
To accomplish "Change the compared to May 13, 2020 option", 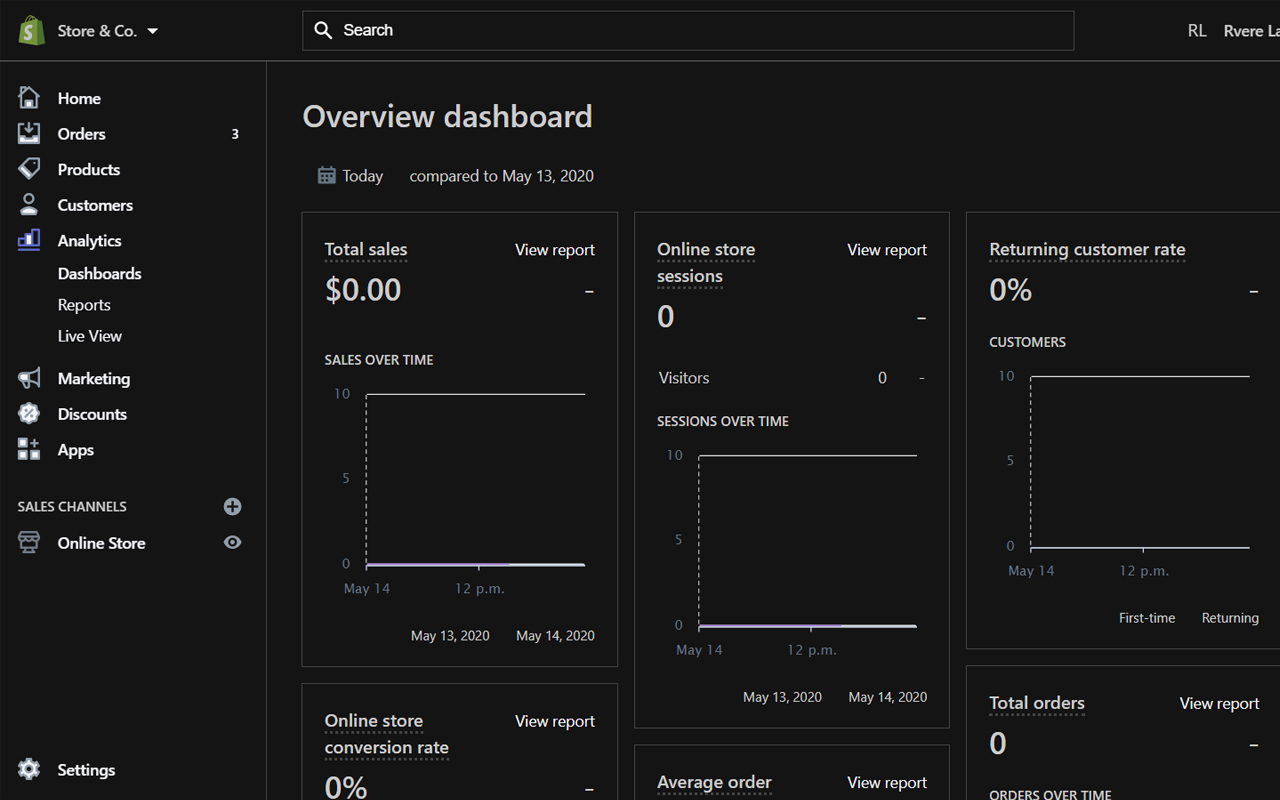I will click(x=501, y=175).
